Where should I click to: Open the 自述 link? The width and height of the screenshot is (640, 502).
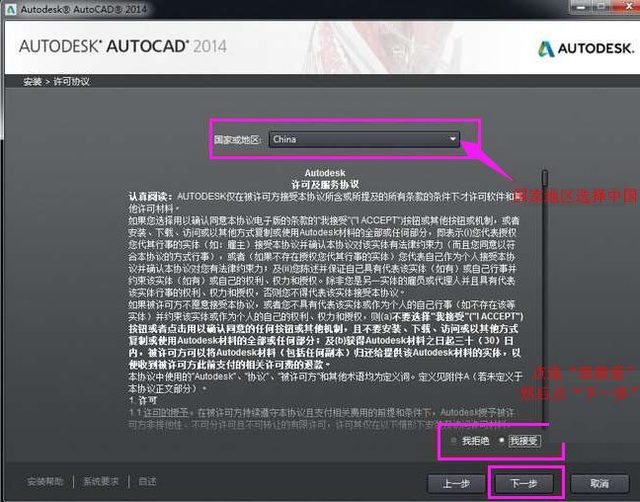(147, 482)
